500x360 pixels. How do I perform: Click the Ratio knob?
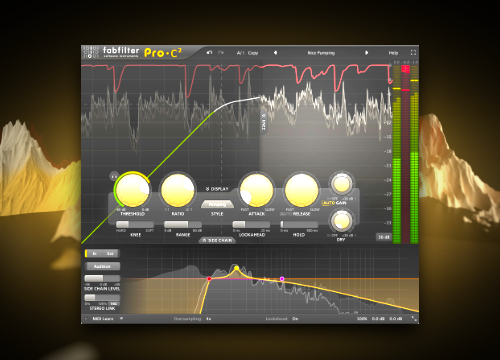click(x=178, y=190)
